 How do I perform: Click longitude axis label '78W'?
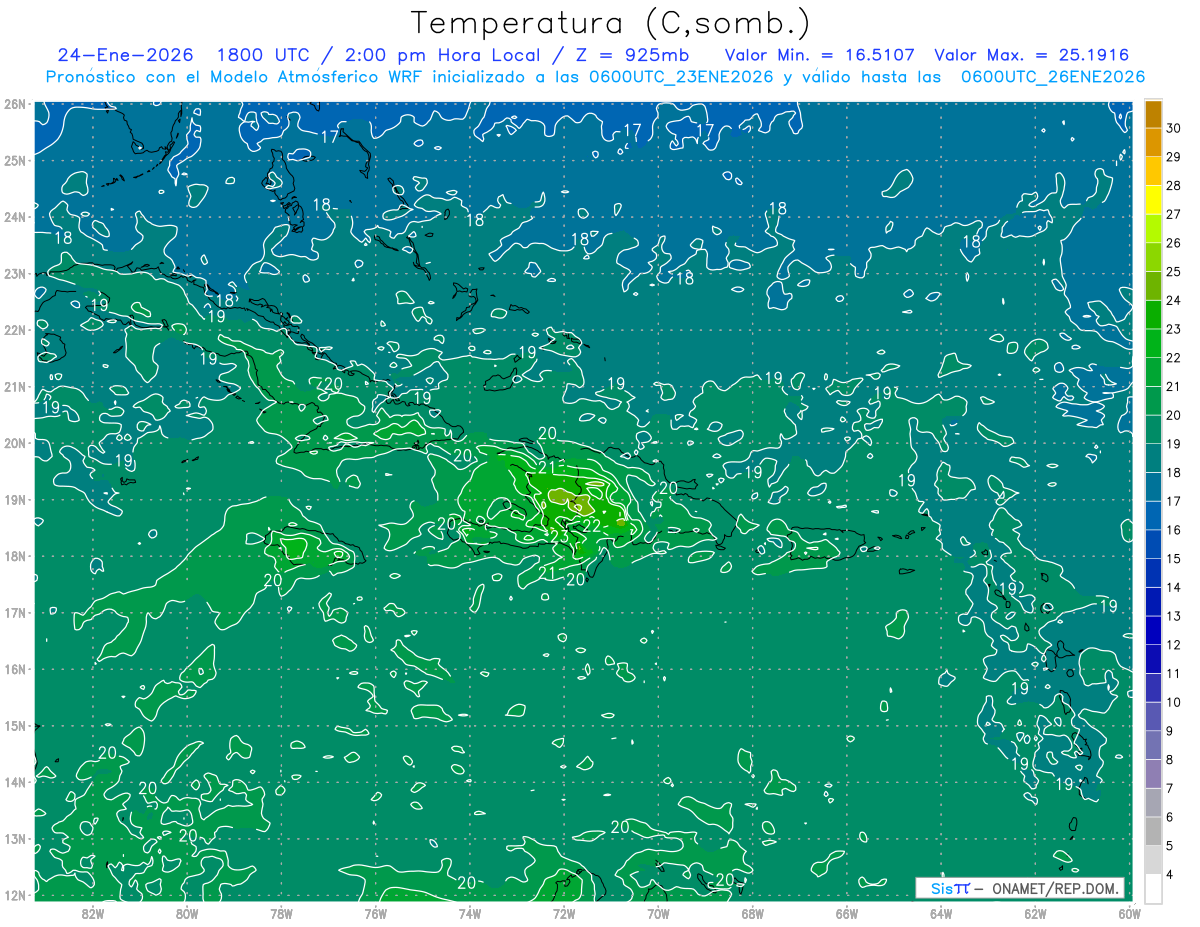coord(281,914)
